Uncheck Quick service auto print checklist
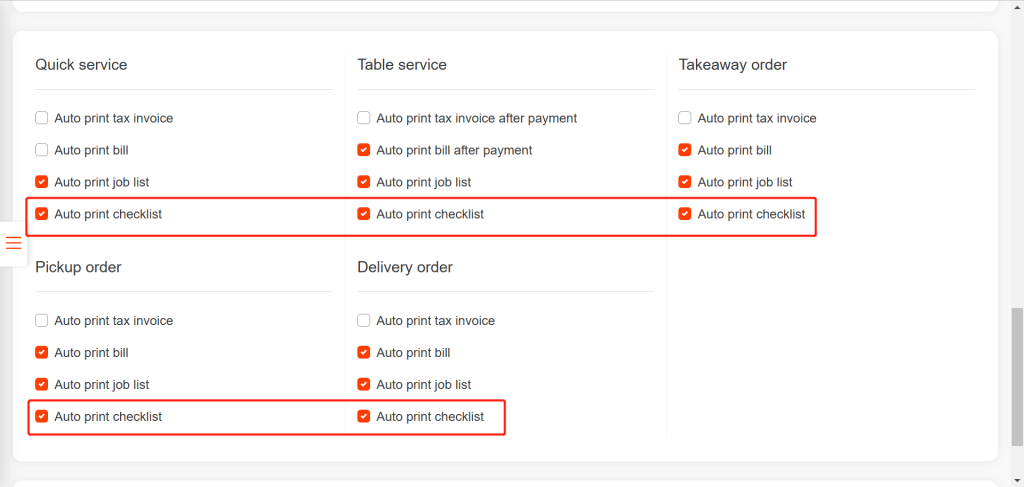 click(42, 214)
